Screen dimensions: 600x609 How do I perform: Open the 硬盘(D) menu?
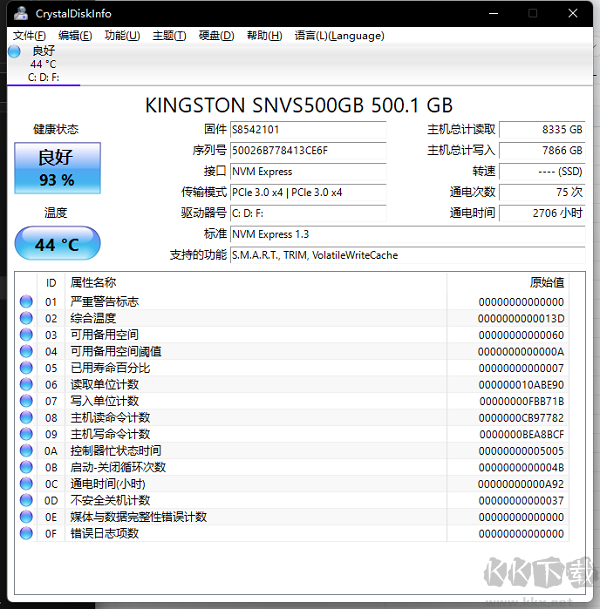click(216, 36)
